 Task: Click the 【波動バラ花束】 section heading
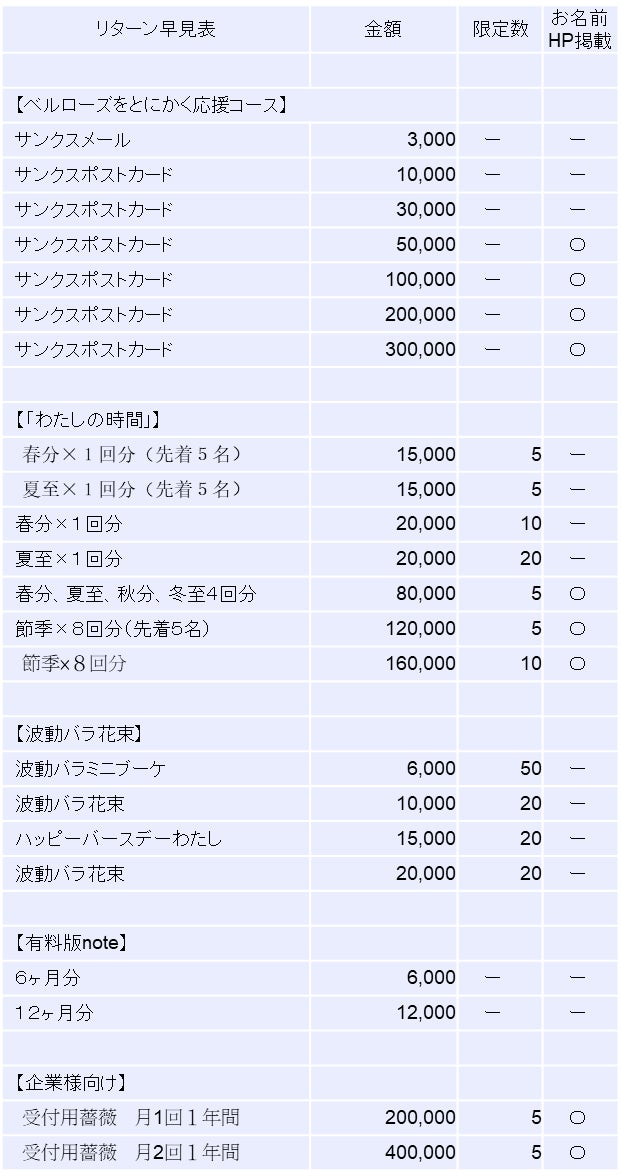pyautogui.click(x=85, y=734)
